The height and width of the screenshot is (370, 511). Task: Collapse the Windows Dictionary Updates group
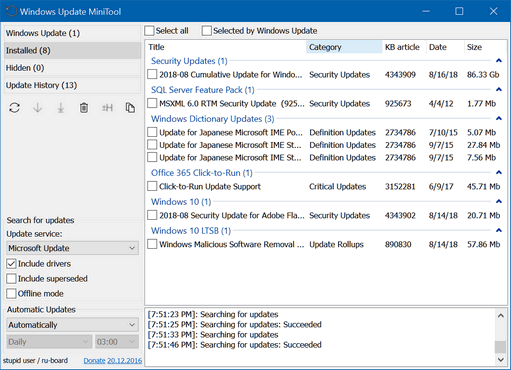[x=499, y=119]
